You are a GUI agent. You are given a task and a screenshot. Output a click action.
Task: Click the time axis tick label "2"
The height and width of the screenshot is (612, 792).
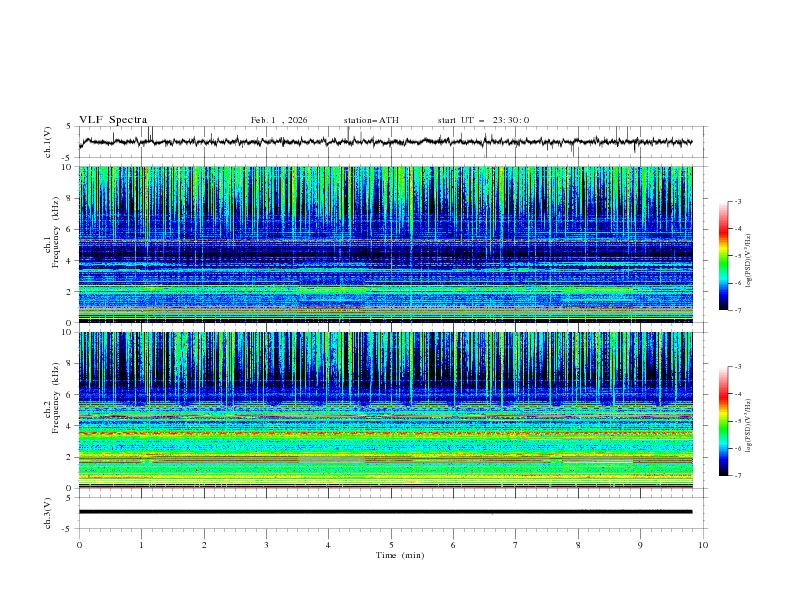pyautogui.click(x=204, y=545)
